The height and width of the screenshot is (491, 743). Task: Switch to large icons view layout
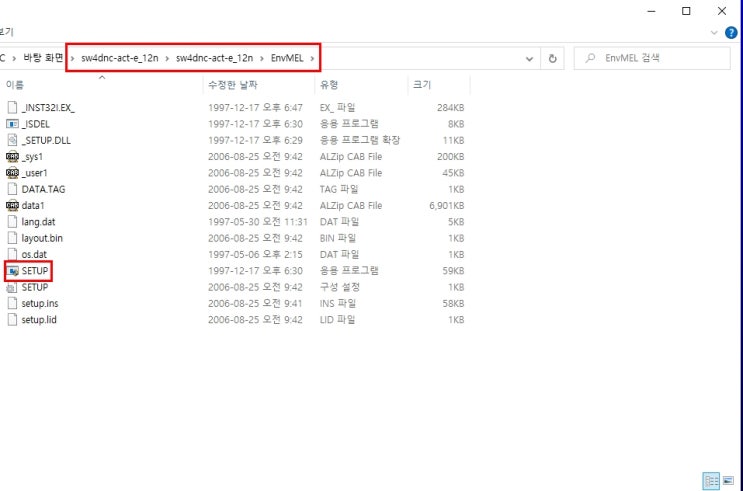pyautogui.click(x=728, y=481)
